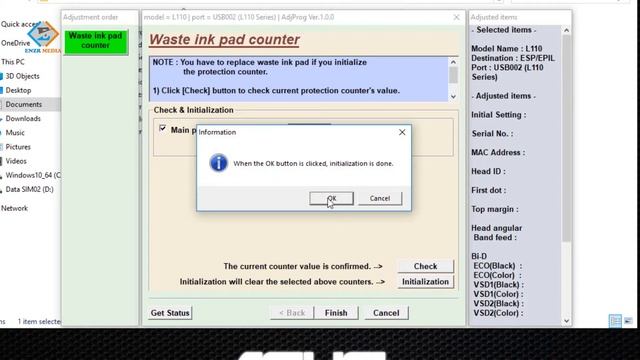Select Documents in Explorer sidebar
The image size is (640, 360).
[x=24, y=104]
